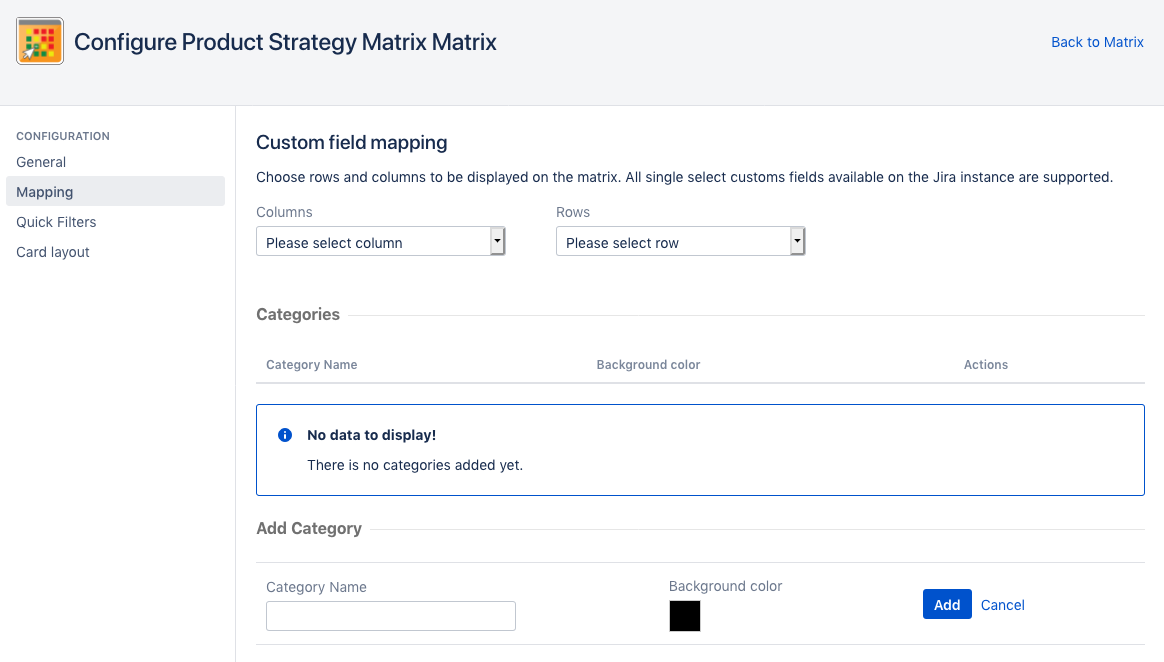Viewport: 1164px width, 662px height.
Task: Click the Actions column header
Action: [985, 365]
